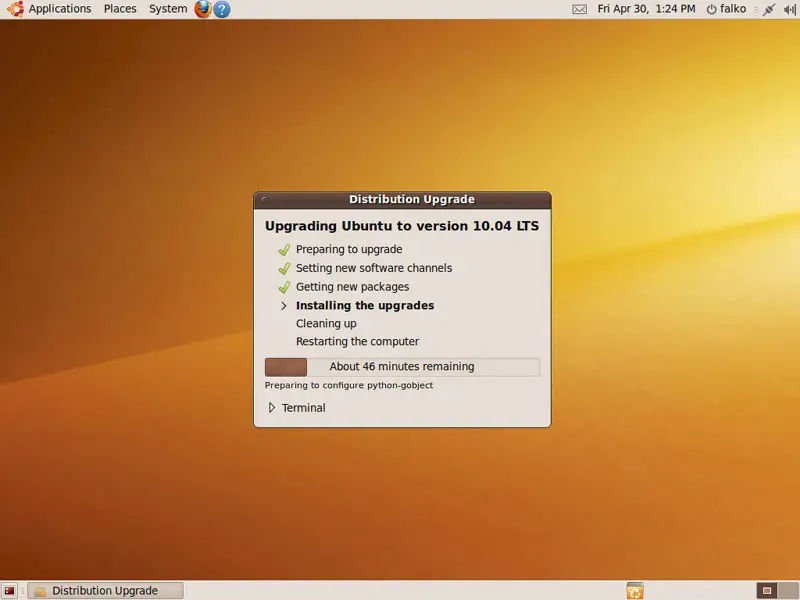
Task: Click checkmark beside Setting new software channels
Action: (284, 268)
